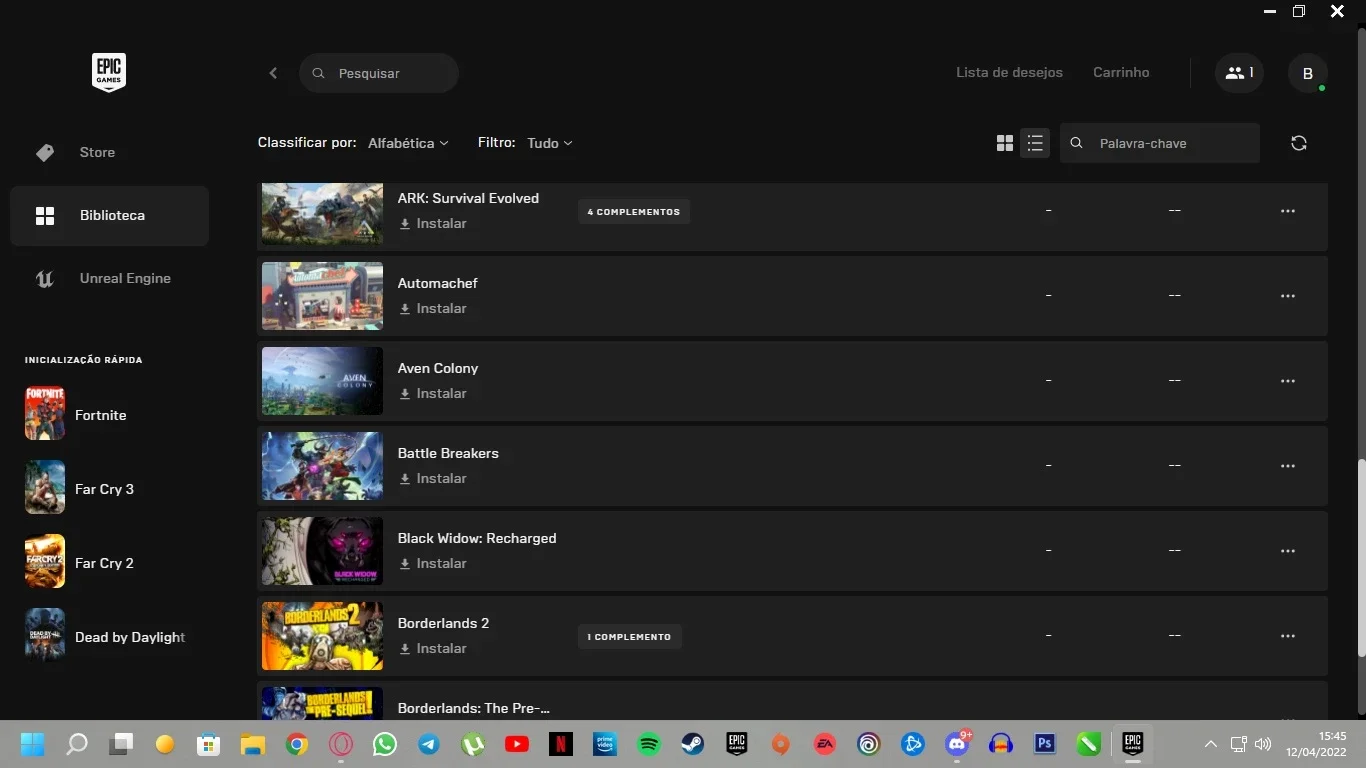Refresh the library list

(1299, 143)
